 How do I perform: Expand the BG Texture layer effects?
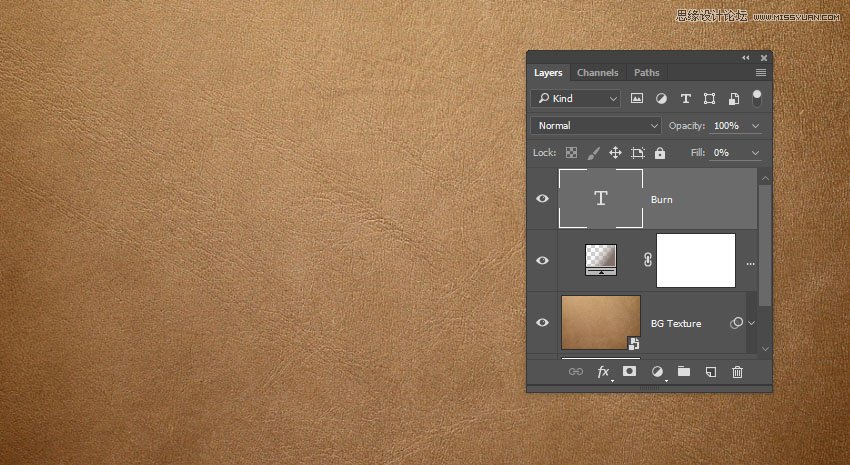[751, 323]
